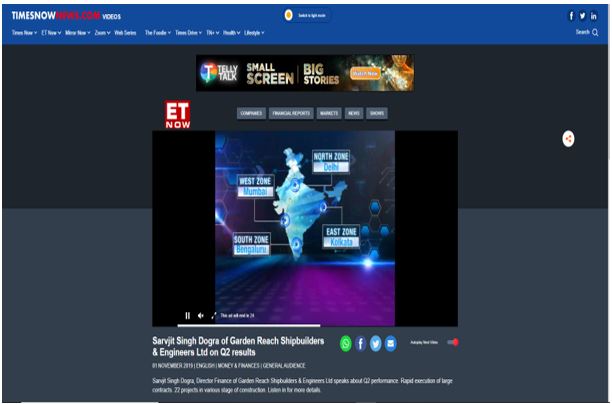The width and height of the screenshot is (612, 404).
Task: Click the General Audience label
Action: pyautogui.click(x=284, y=366)
